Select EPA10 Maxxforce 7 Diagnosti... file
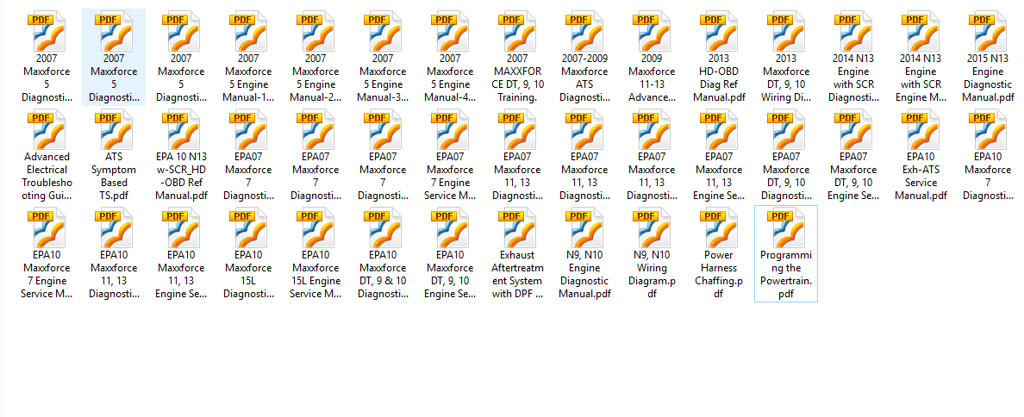The image size is (1024, 417). click(988, 155)
